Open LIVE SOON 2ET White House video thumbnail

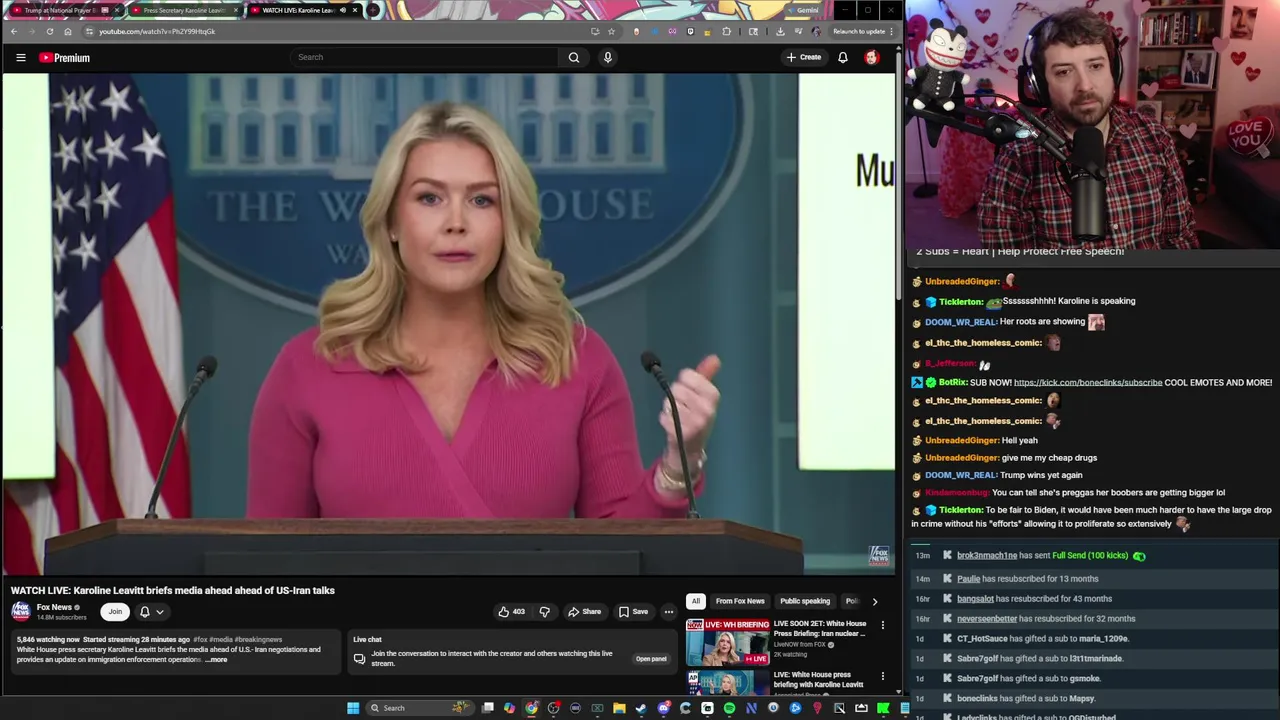tap(727, 643)
